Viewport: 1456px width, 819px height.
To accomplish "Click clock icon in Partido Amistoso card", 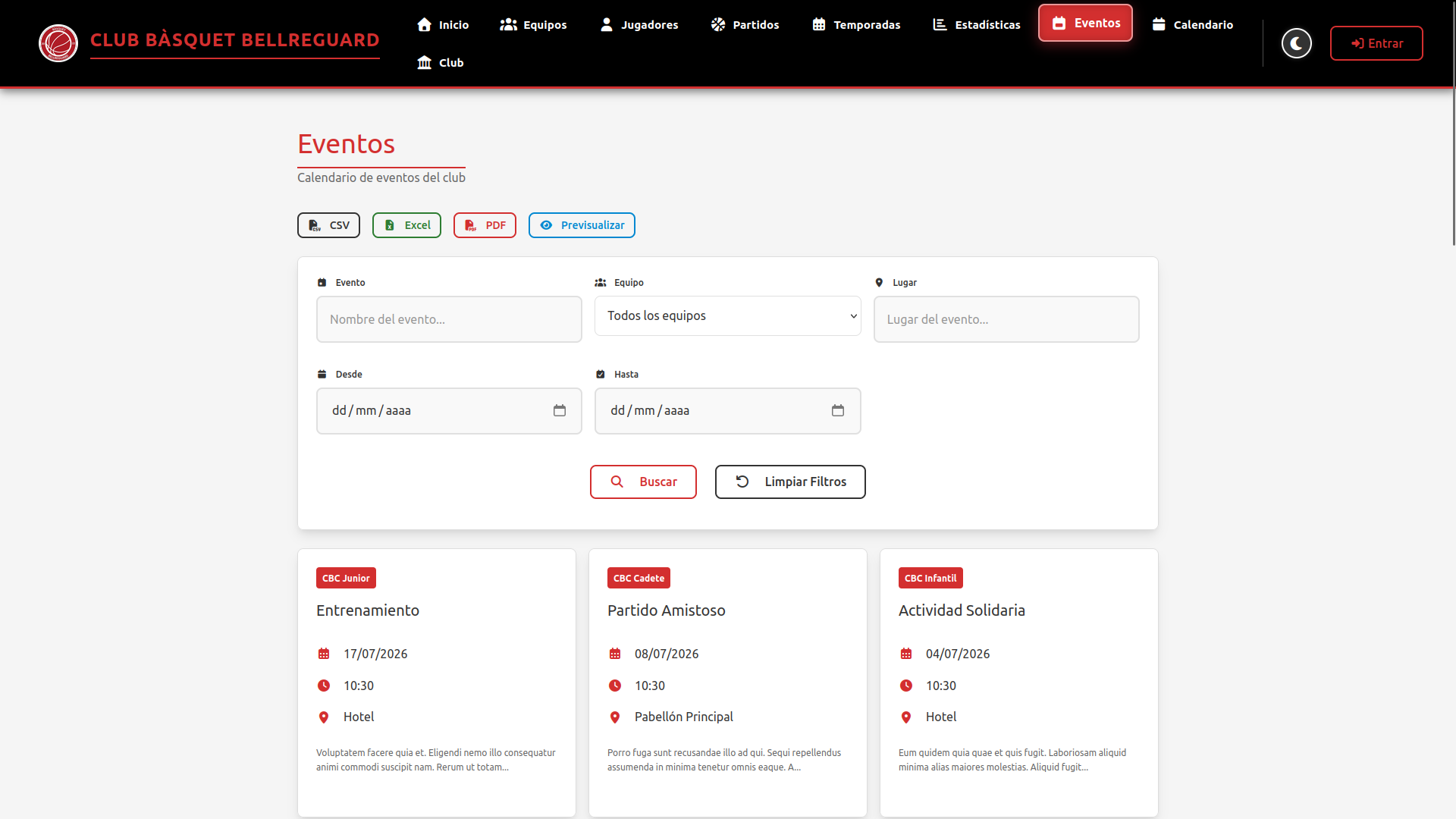I will pos(615,686).
